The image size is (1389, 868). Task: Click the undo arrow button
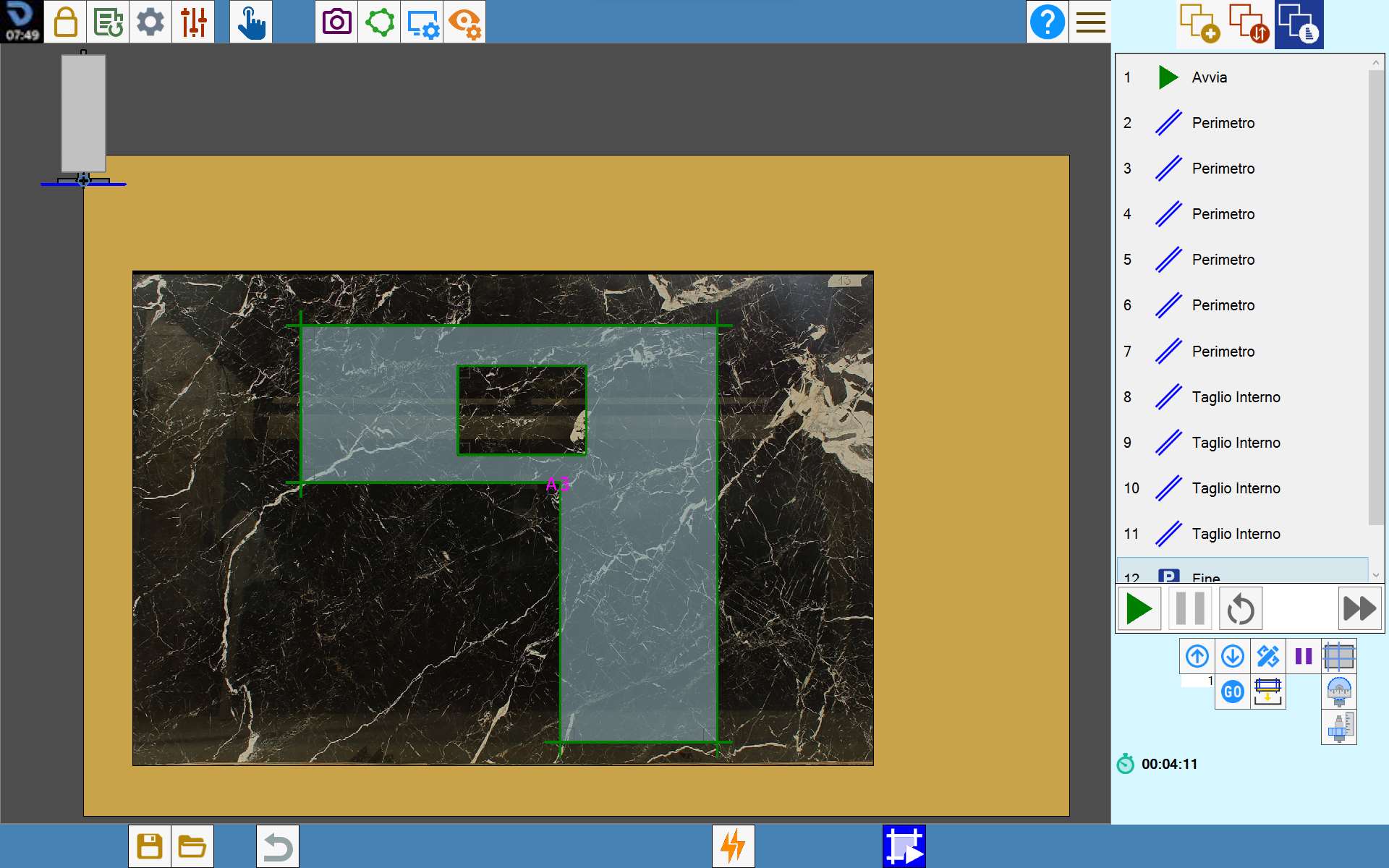pos(278,846)
